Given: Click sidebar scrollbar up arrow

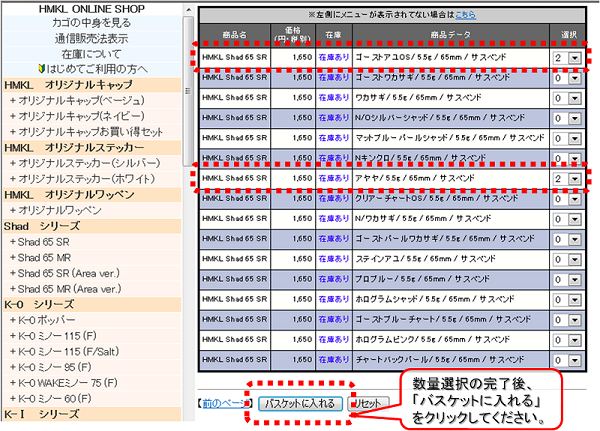Looking at the screenshot, I should [188, 10].
